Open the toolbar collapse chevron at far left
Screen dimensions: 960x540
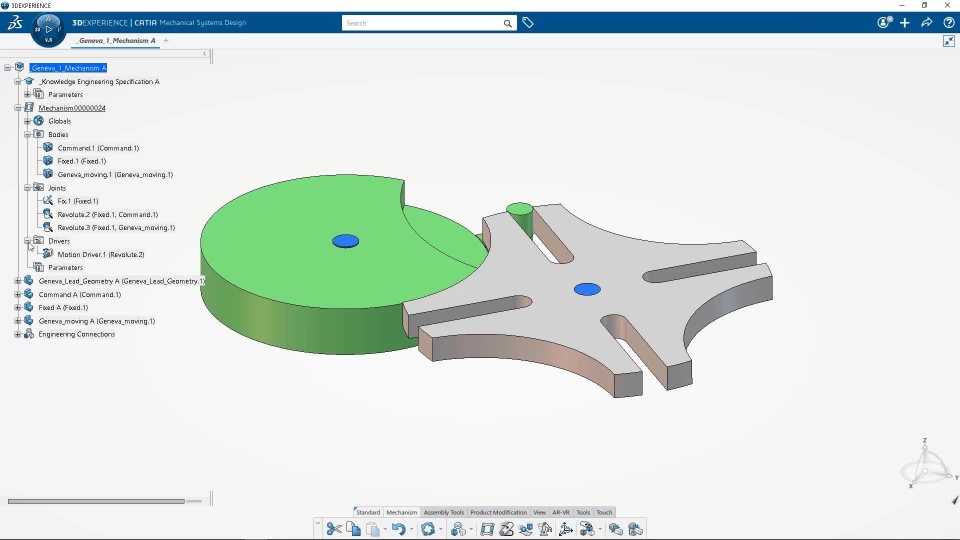coord(318,523)
